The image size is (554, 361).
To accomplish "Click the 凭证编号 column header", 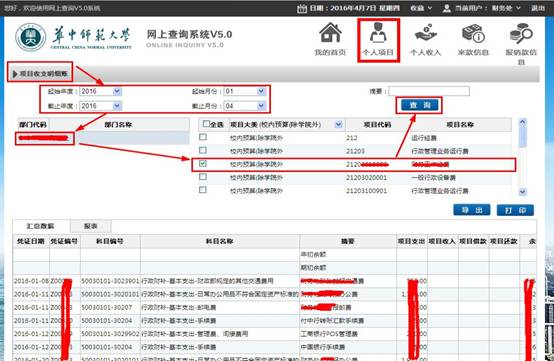I will 65,241.
